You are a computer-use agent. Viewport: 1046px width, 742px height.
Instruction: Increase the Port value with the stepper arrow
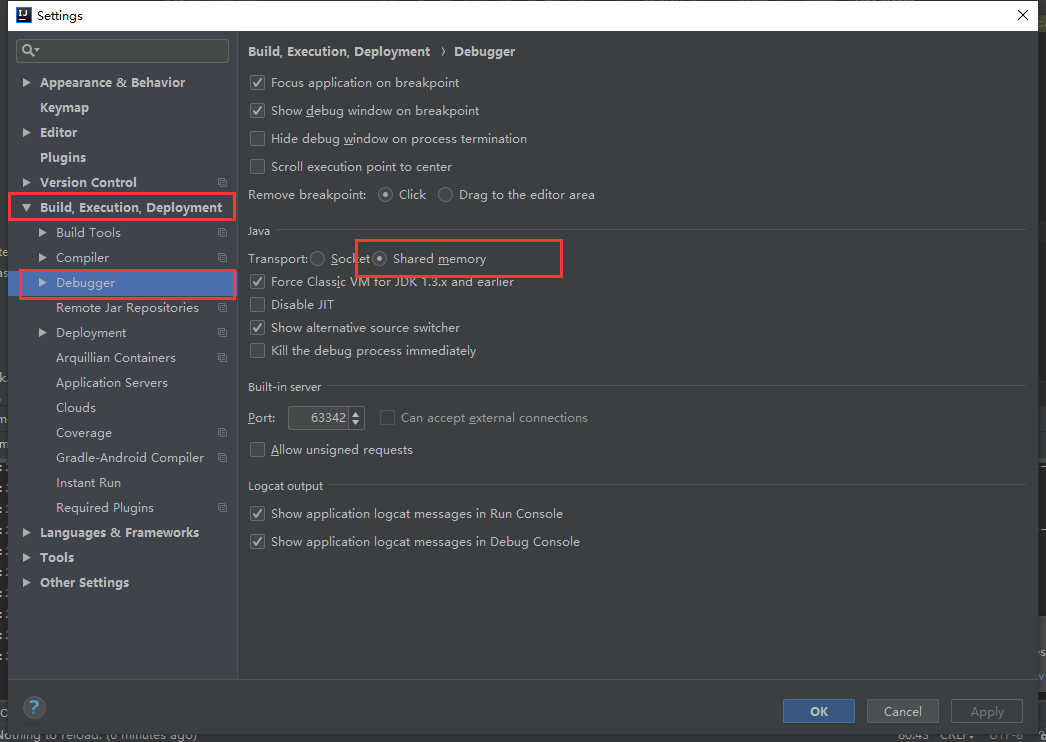tap(354, 413)
